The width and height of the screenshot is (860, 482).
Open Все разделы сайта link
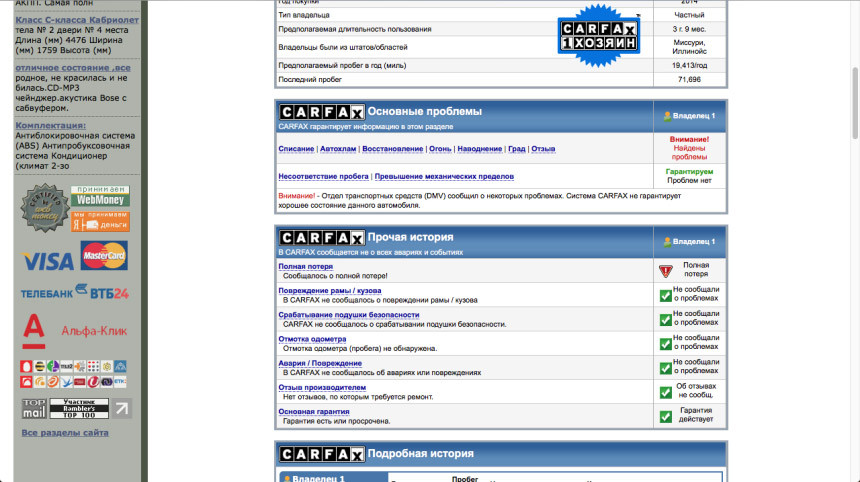point(65,433)
